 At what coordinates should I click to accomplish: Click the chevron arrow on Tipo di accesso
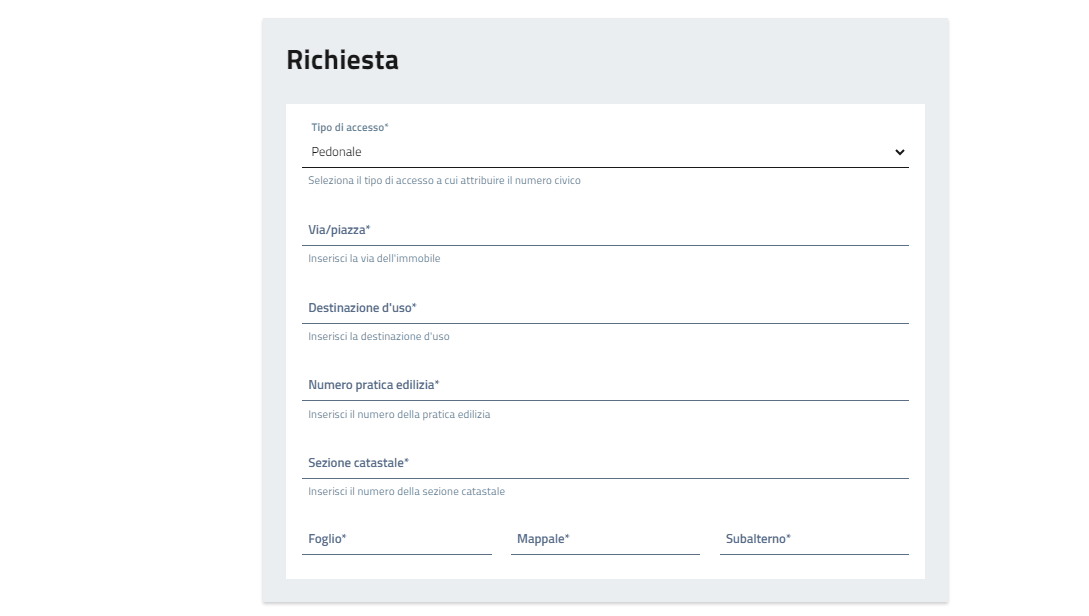click(899, 152)
